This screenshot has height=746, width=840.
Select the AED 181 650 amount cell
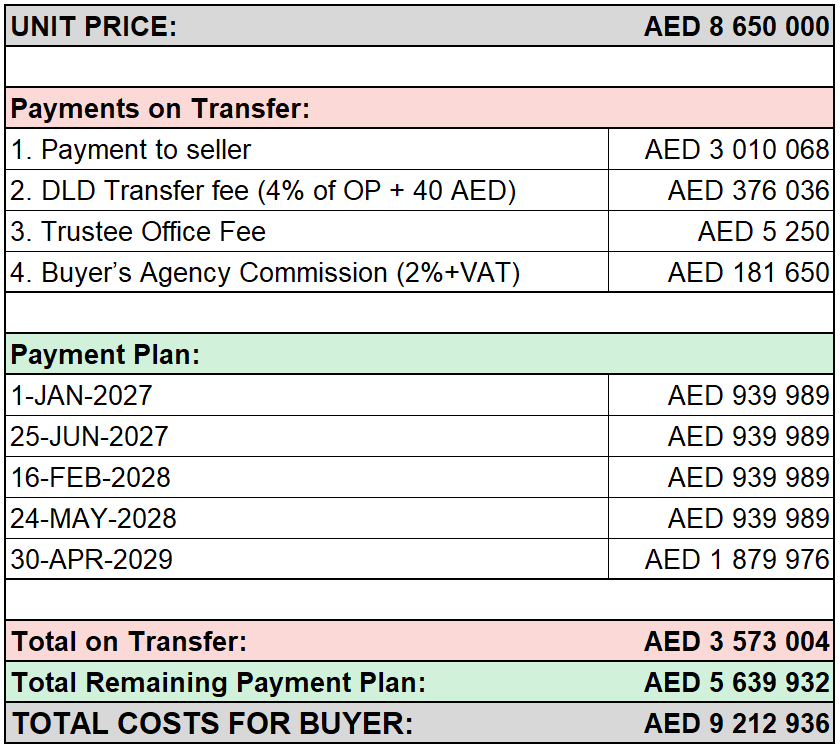pyautogui.click(x=721, y=272)
